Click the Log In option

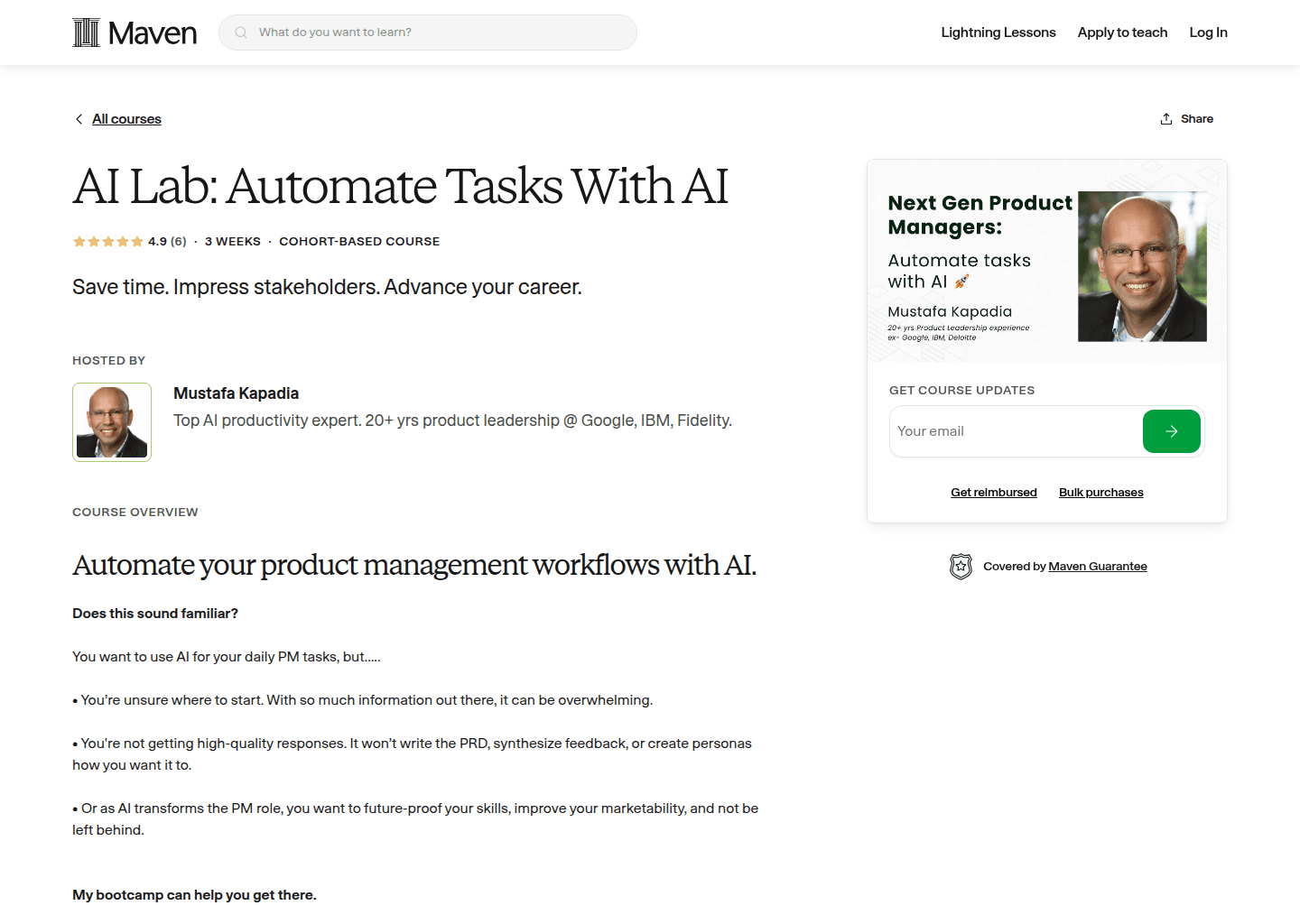1208,32
